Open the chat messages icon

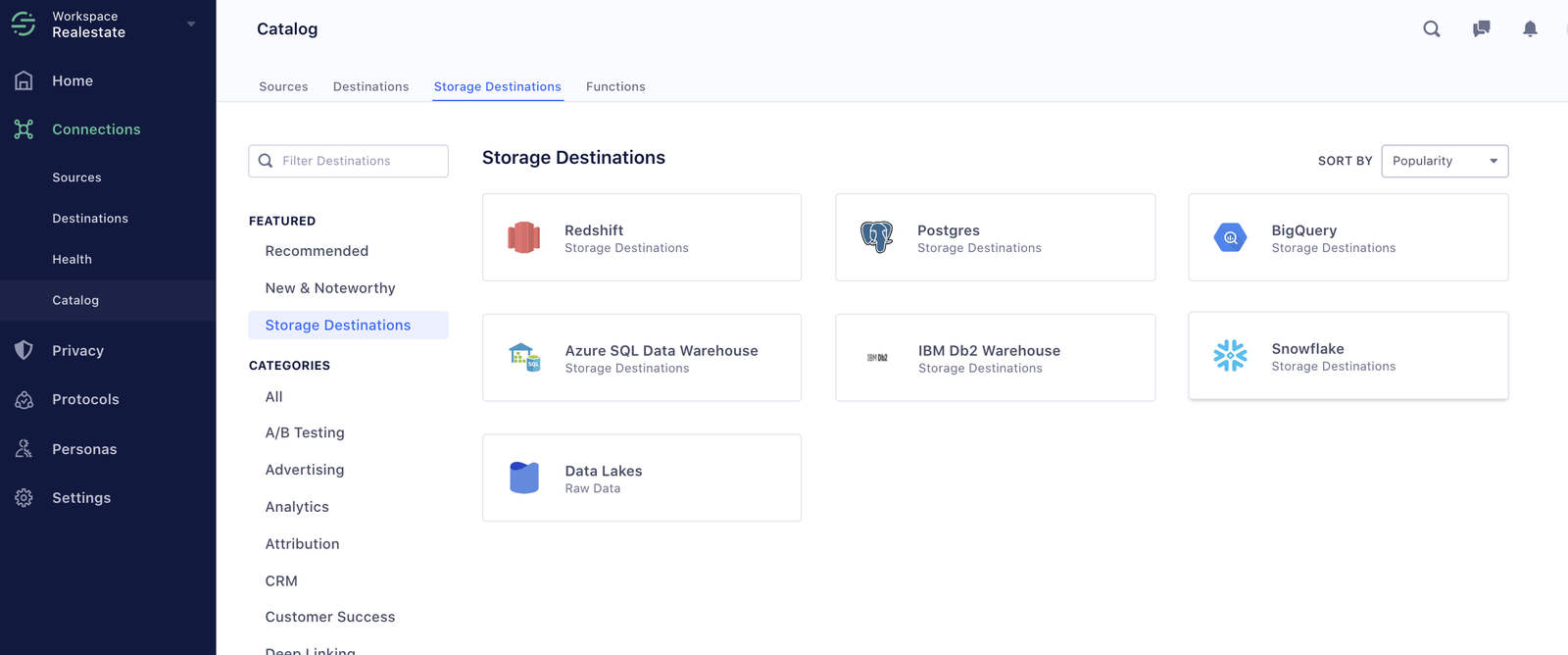(x=1482, y=28)
